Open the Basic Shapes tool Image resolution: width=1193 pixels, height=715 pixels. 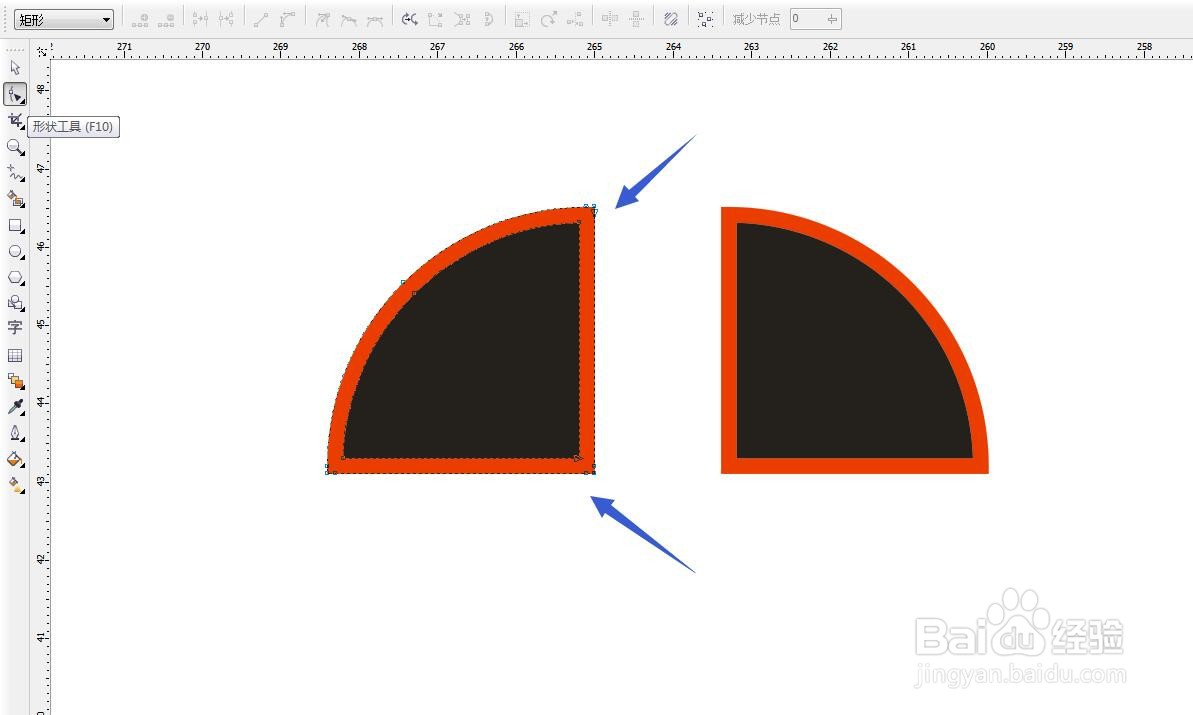point(15,303)
